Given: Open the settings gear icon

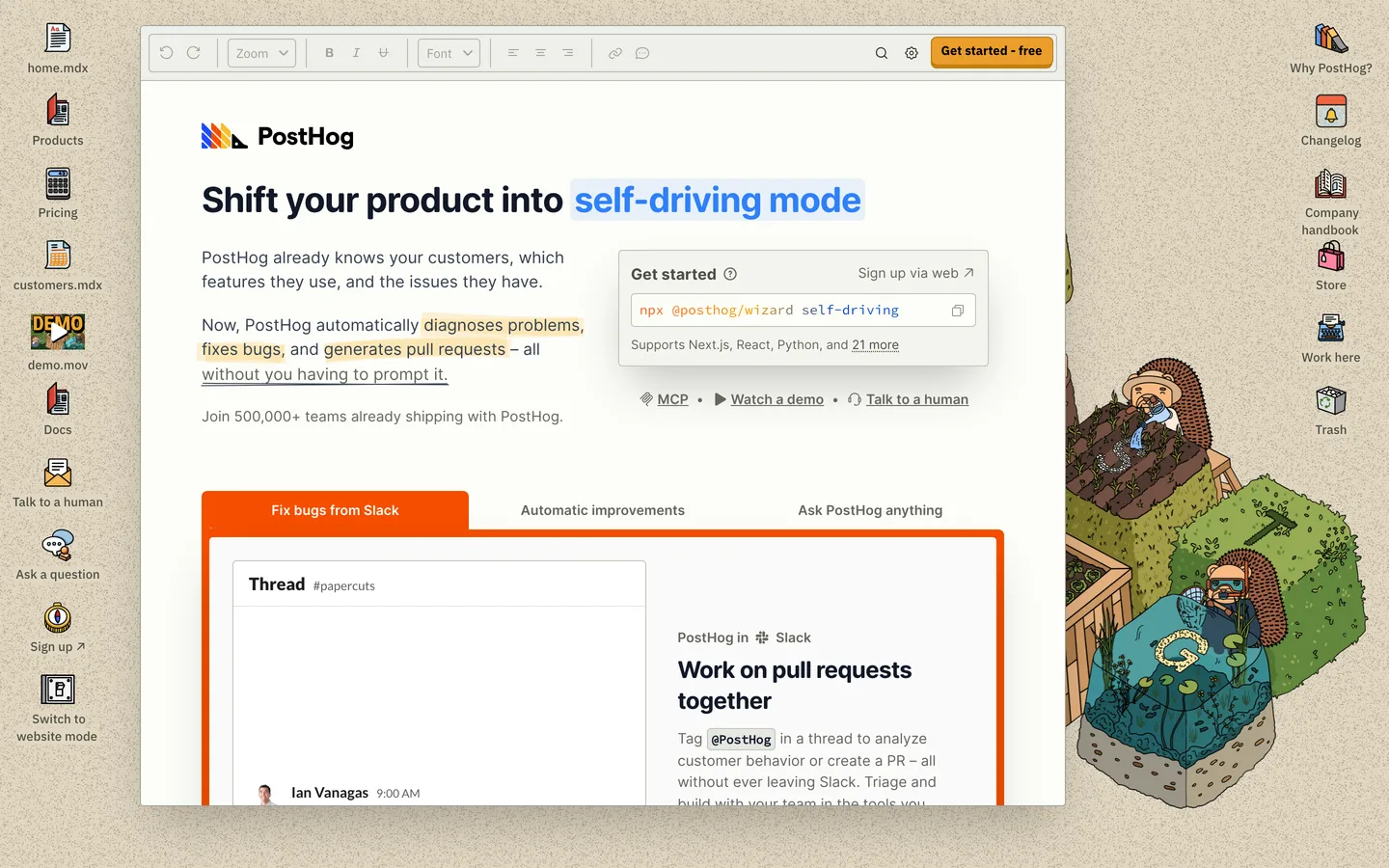Looking at the screenshot, I should tap(912, 53).
